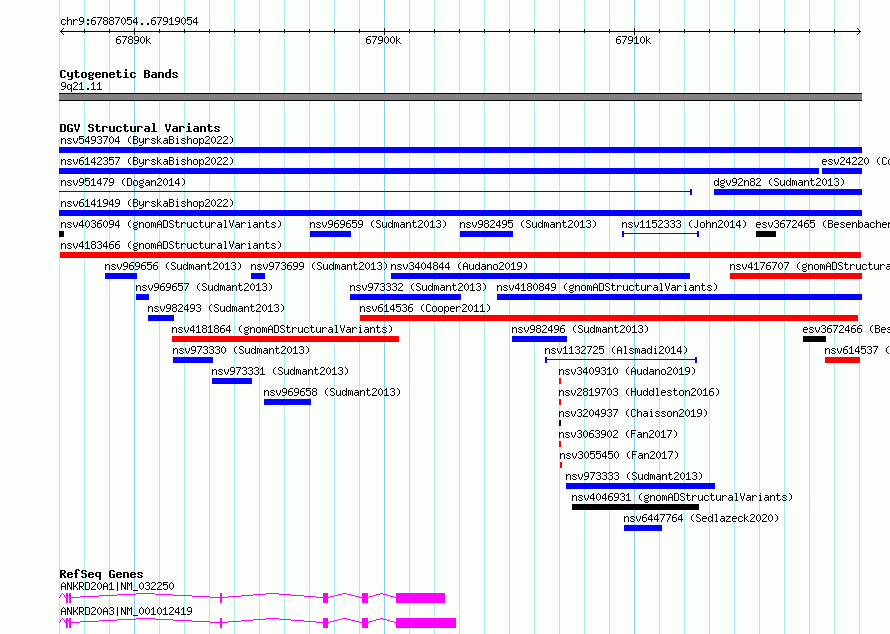The image size is (890, 634).
Task: Click the nsv4183466 gnomAD variant label
Action: click(x=171, y=245)
